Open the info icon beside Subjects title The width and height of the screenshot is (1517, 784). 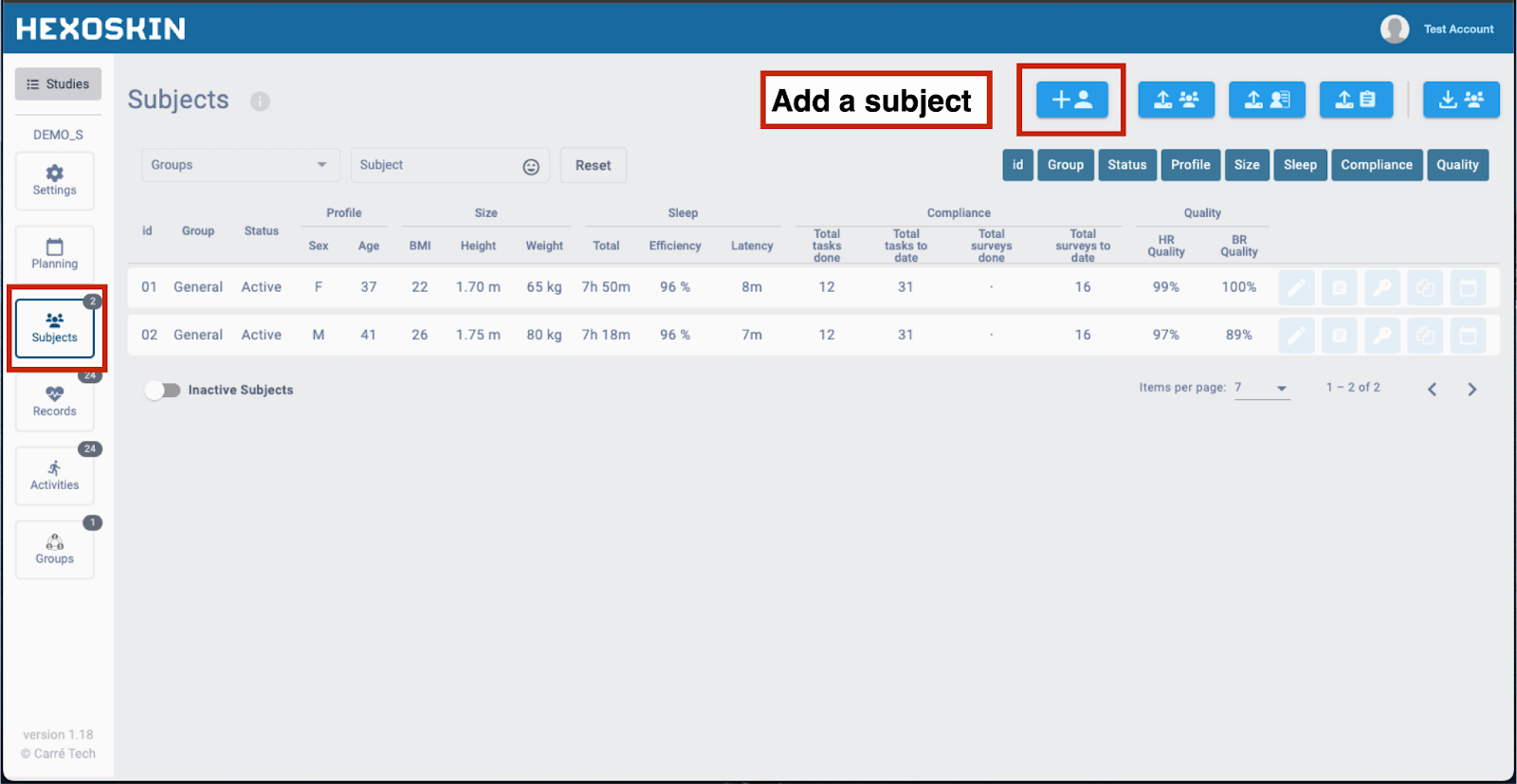pyautogui.click(x=260, y=101)
